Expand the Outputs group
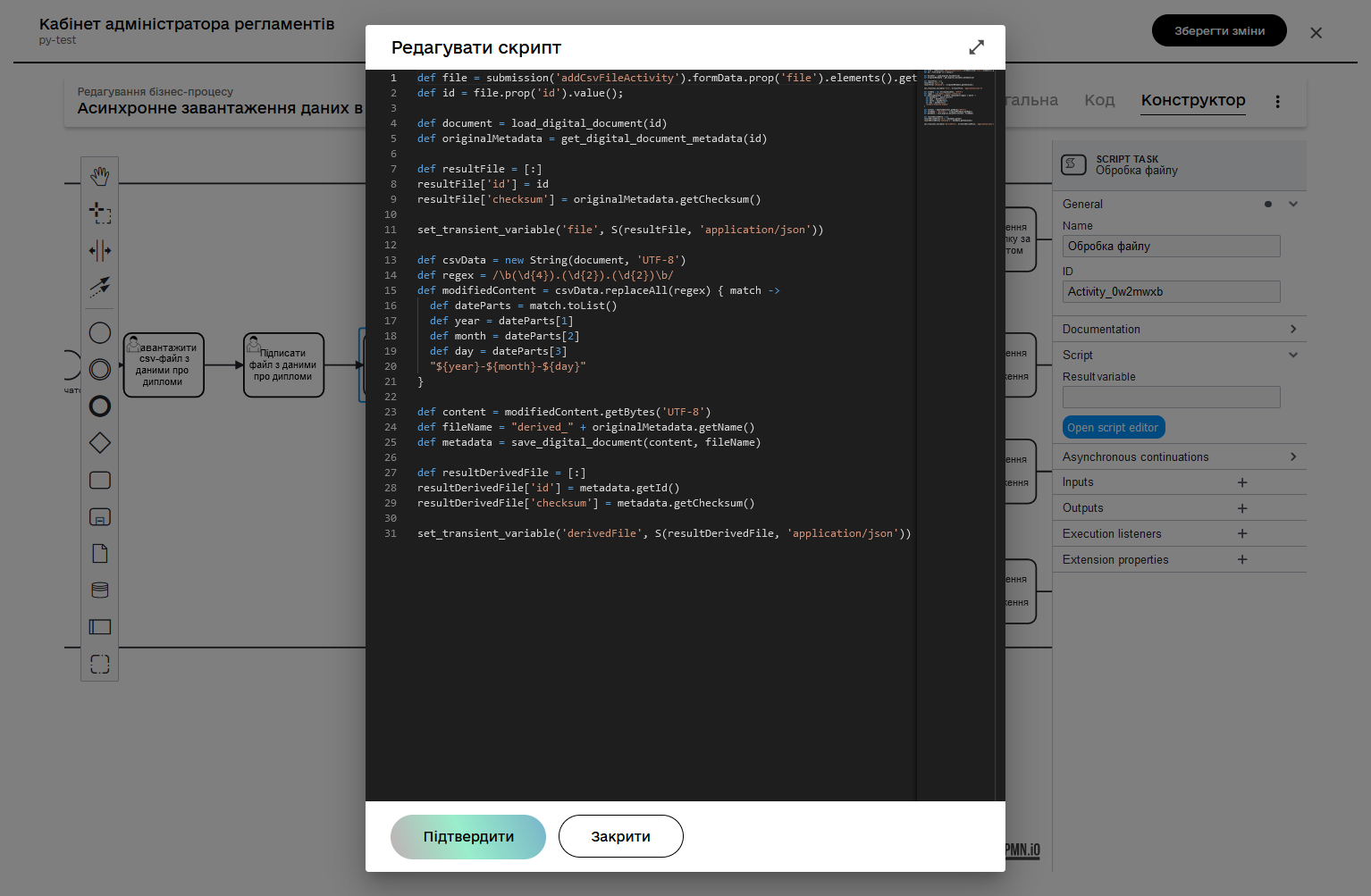 1083,508
